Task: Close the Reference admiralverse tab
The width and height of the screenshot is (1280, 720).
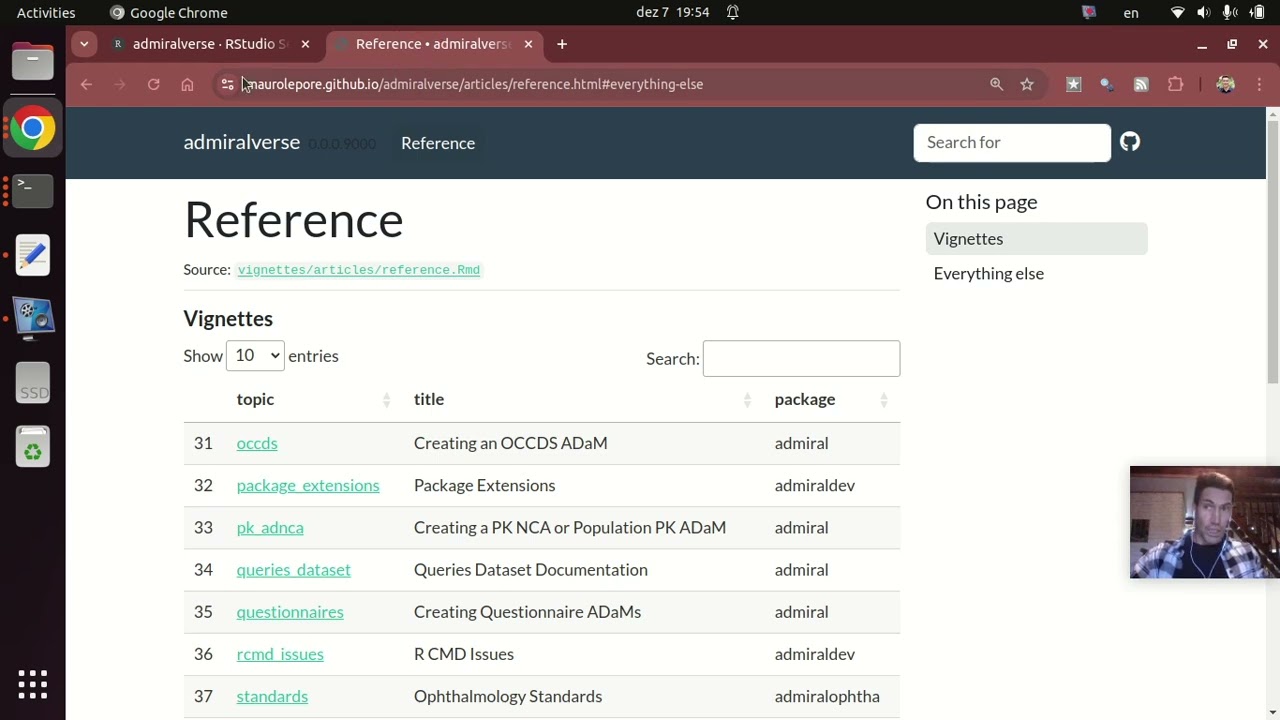Action: [x=528, y=44]
